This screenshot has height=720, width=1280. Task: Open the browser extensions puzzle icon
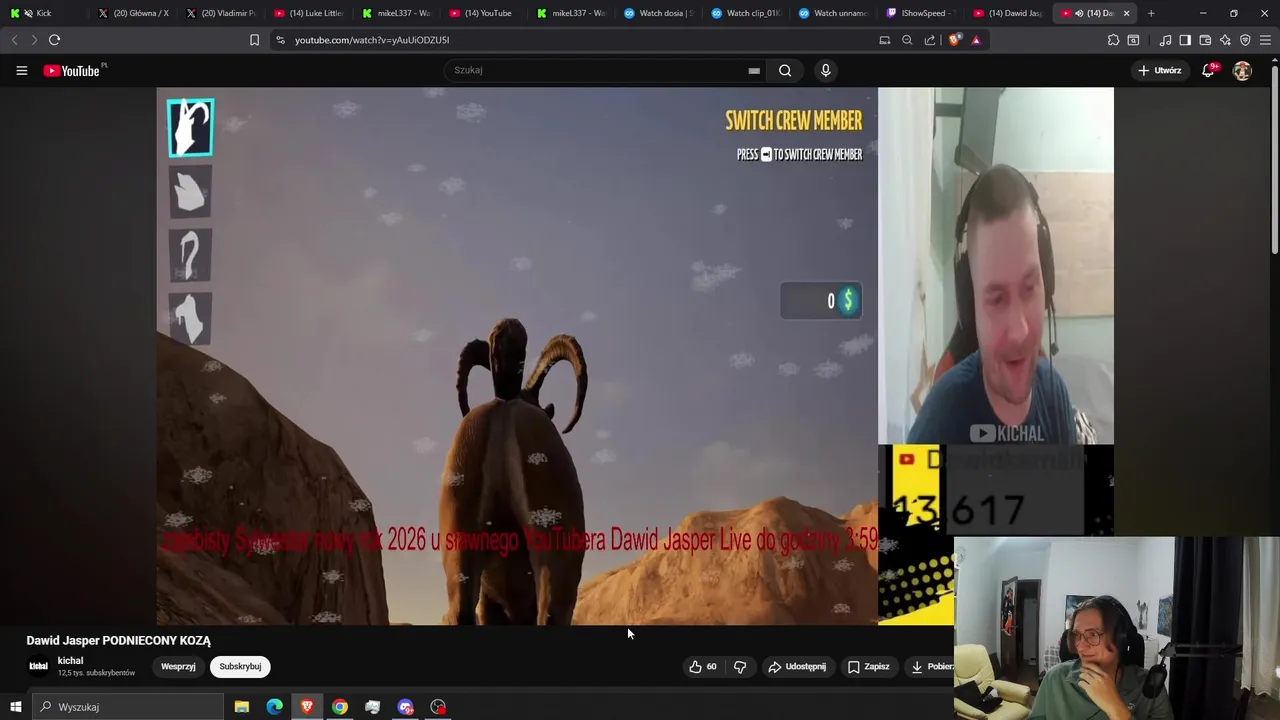click(x=1113, y=40)
